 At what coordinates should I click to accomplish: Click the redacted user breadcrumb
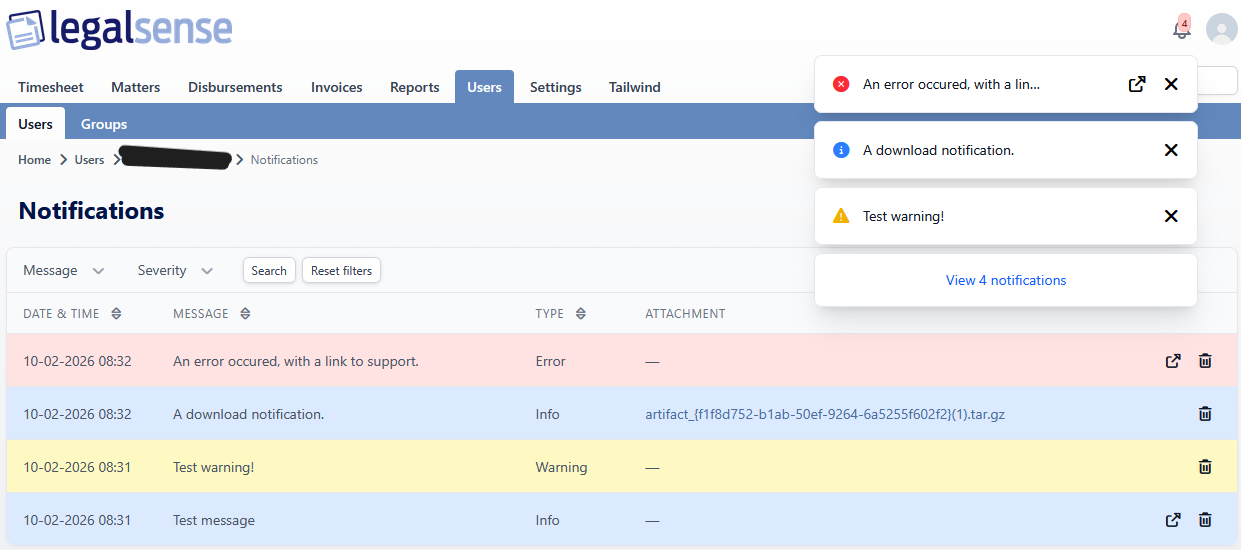(176, 158)
